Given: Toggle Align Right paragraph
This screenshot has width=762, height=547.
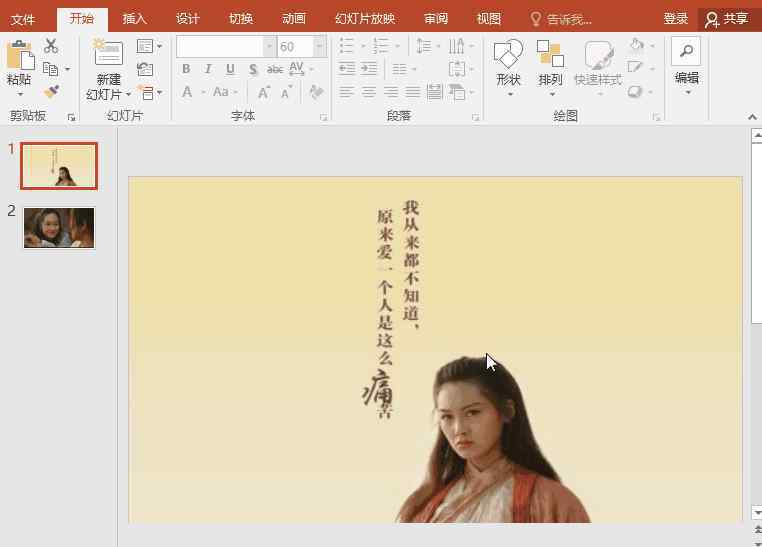Looking at the screenshot, I should click(x=391, y=92).
